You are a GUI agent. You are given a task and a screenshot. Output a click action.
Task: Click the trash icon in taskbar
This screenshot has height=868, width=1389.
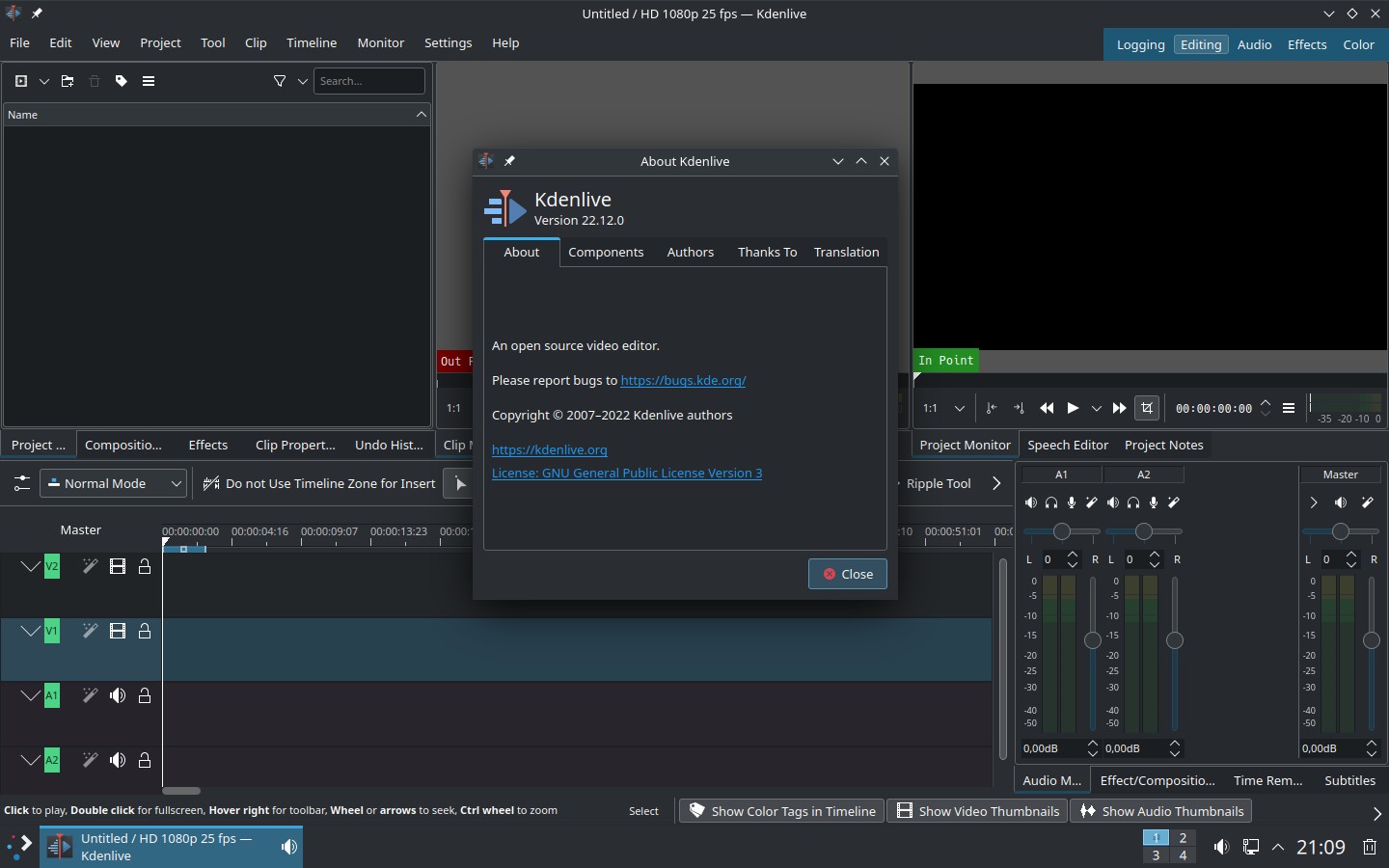point(1370,847)
